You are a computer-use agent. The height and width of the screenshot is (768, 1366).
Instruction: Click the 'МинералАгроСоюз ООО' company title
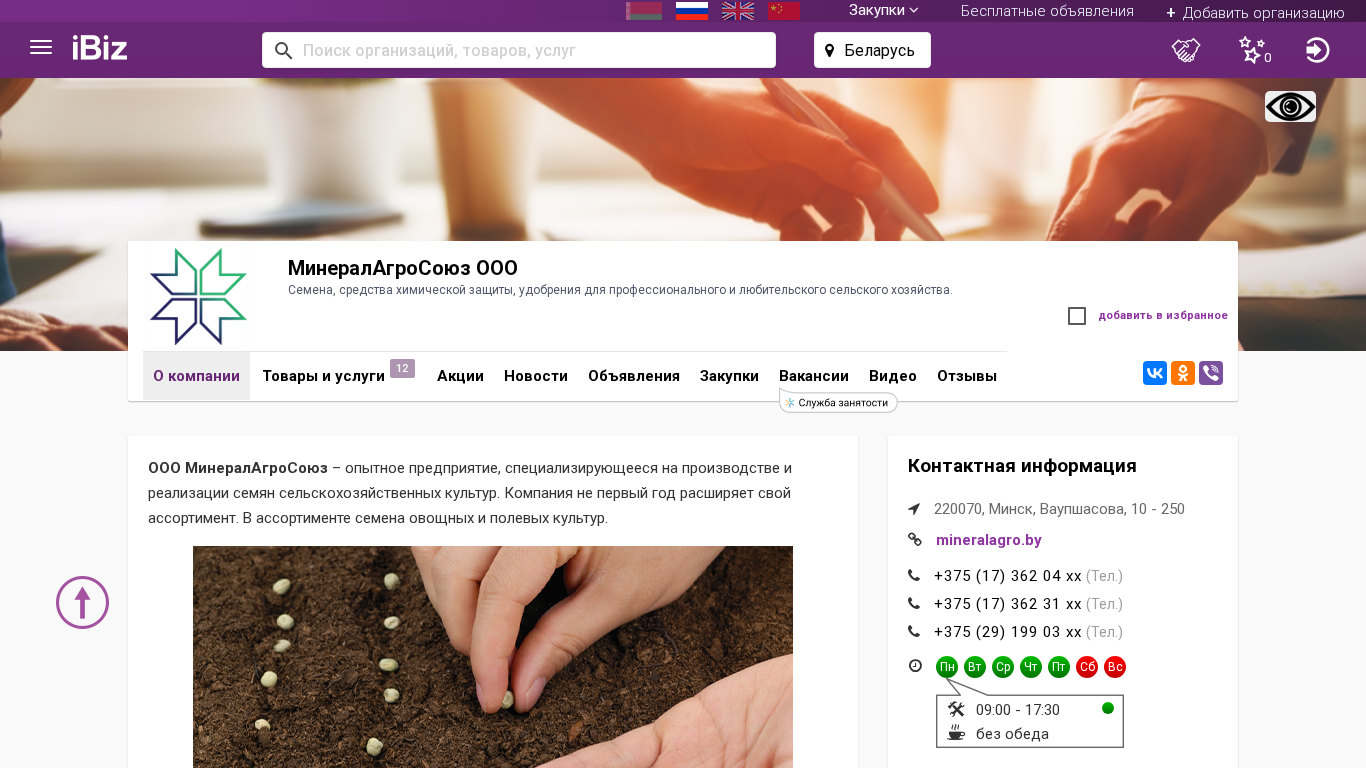(x=403, y=268)
